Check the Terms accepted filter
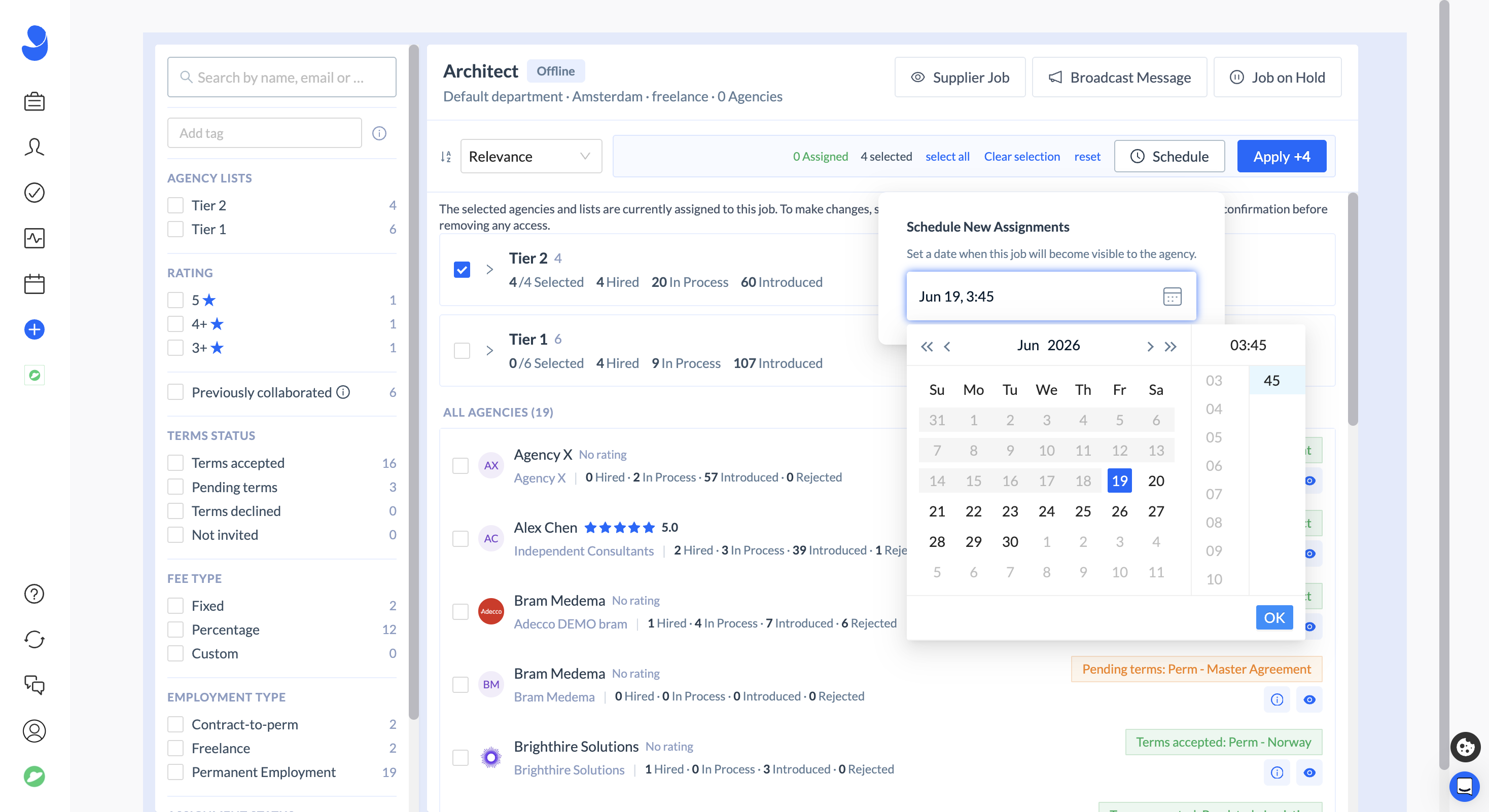Viewport: 1489px width, 812px height. 175,463
